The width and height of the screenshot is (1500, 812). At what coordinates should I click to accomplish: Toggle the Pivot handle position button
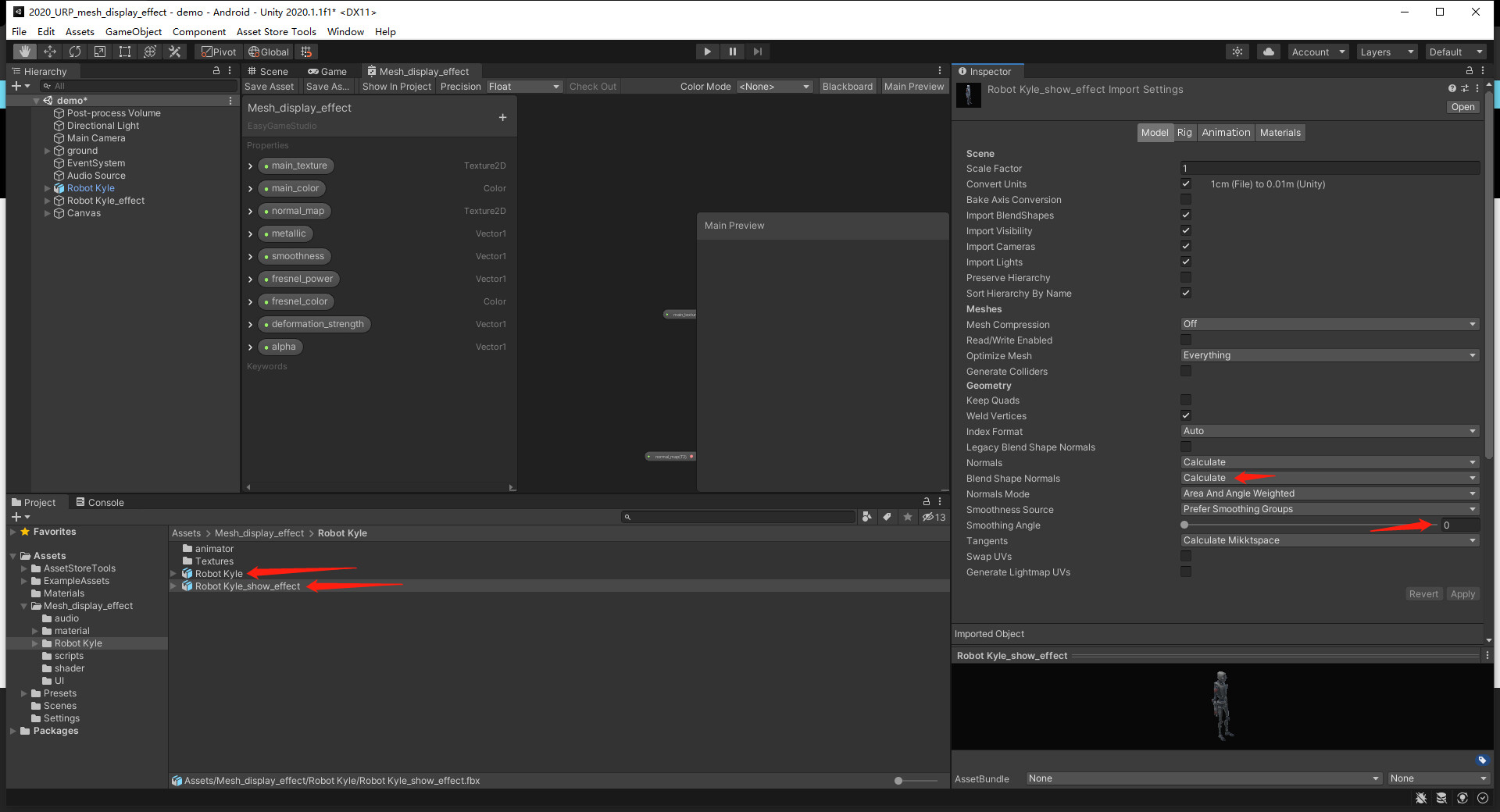coord(217,51)
